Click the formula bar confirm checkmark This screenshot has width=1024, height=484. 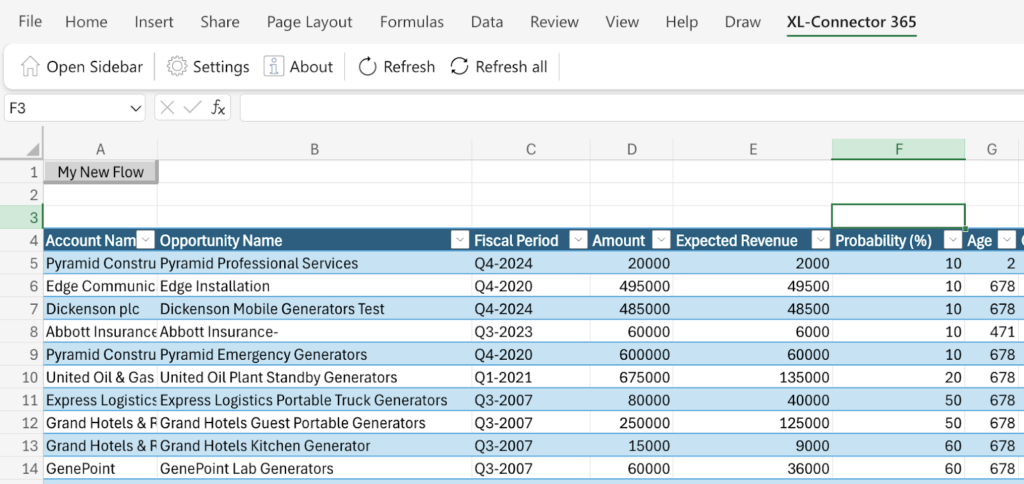[x=192, y=108]
